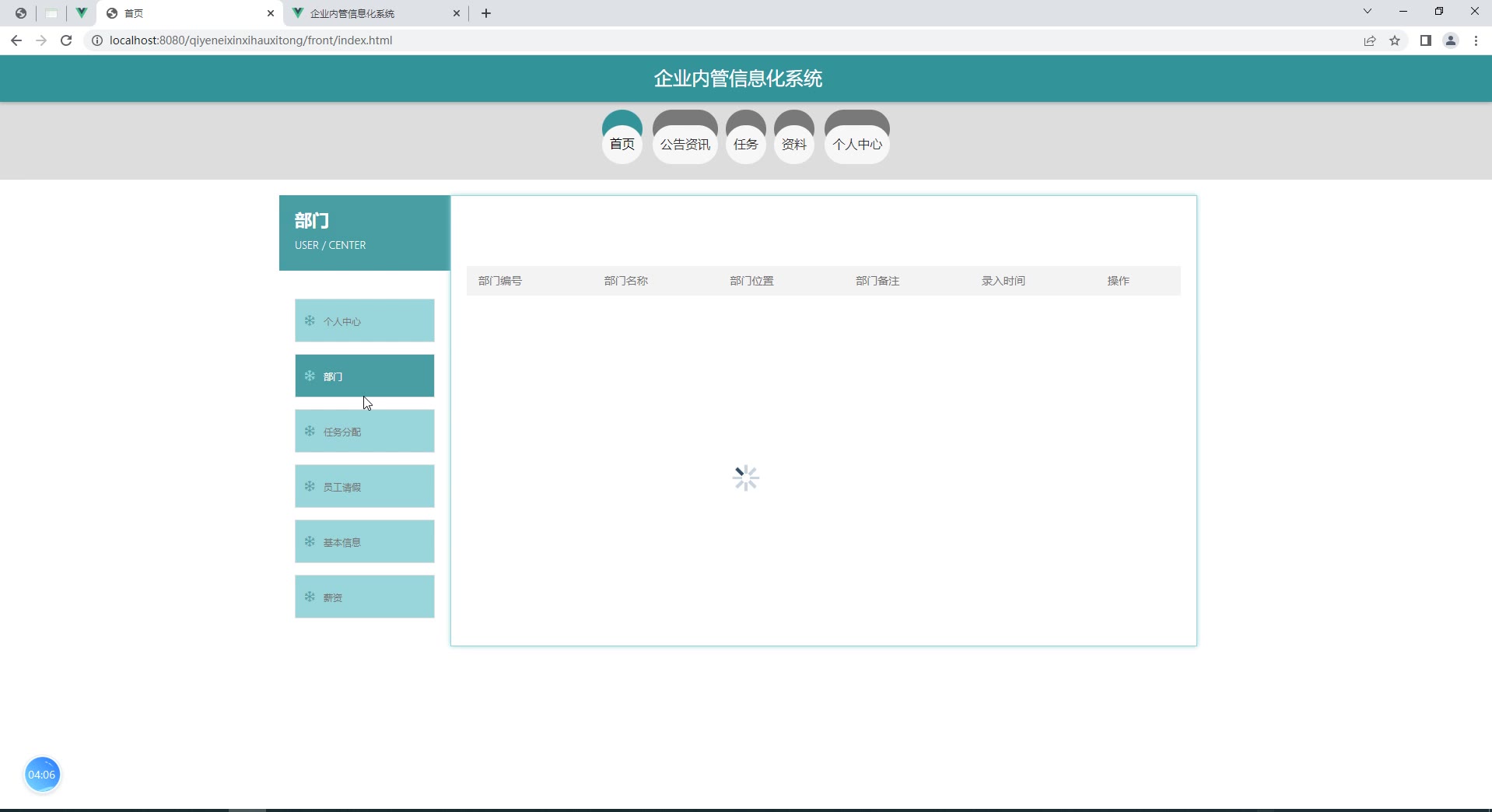Expand the tab search dropdown chevron

click(1367, 12)
